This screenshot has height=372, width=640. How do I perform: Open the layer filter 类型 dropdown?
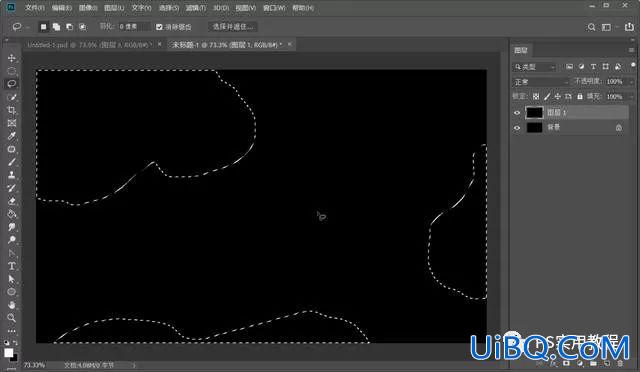click(534, 67)
